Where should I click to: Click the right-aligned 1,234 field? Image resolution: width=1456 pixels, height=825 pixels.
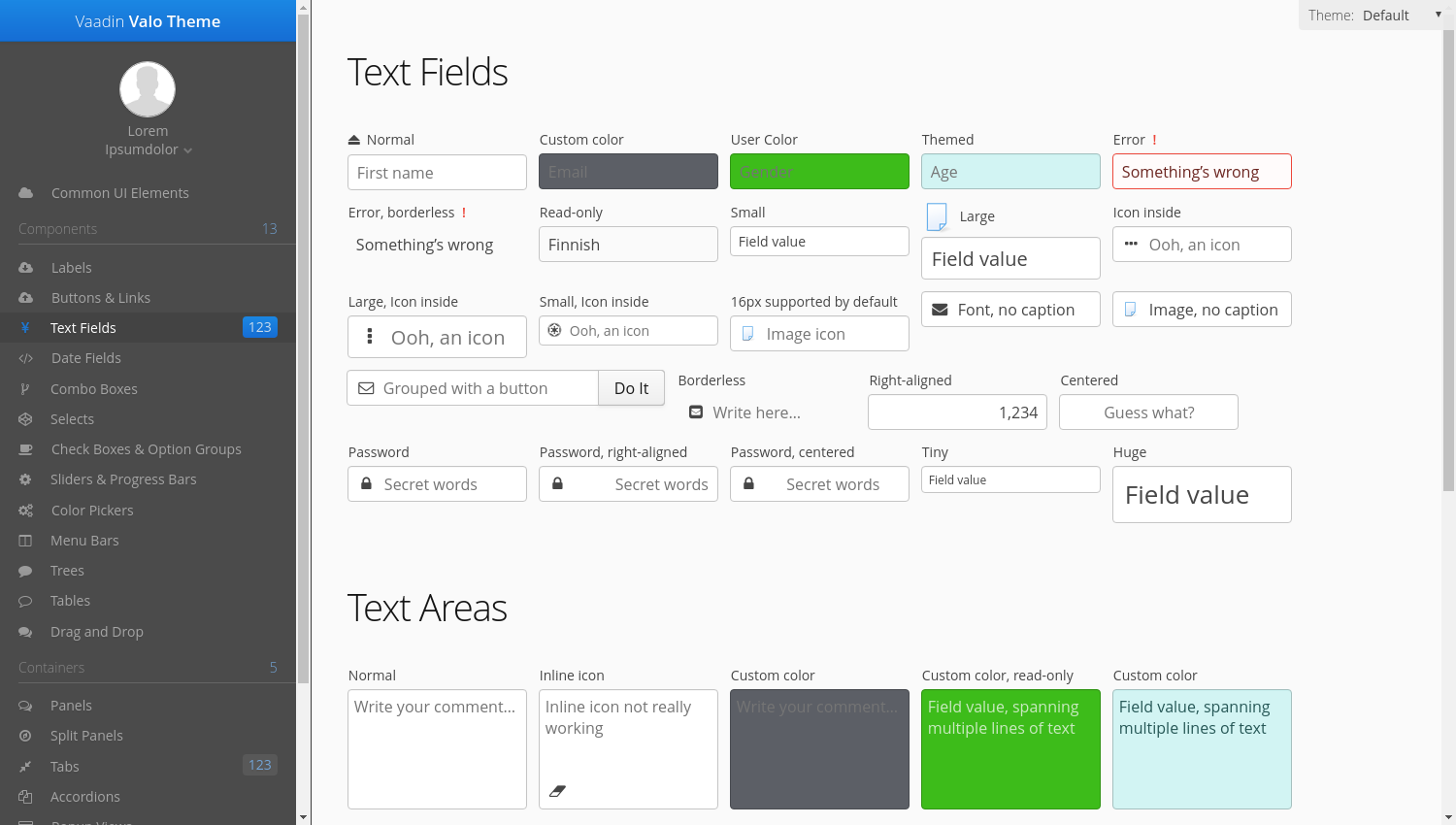pos(957,412)
